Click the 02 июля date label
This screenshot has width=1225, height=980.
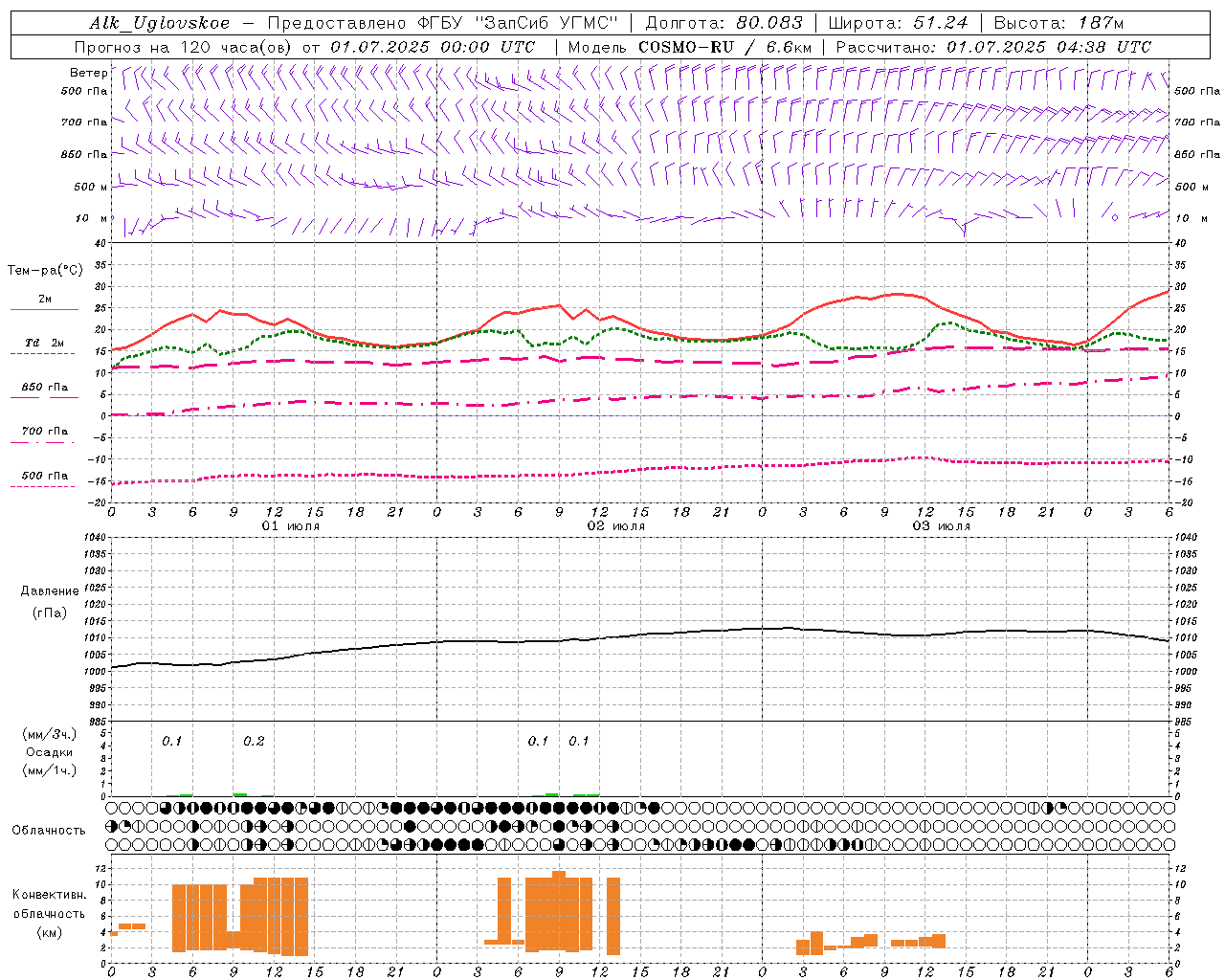click(x=616, y=526)
